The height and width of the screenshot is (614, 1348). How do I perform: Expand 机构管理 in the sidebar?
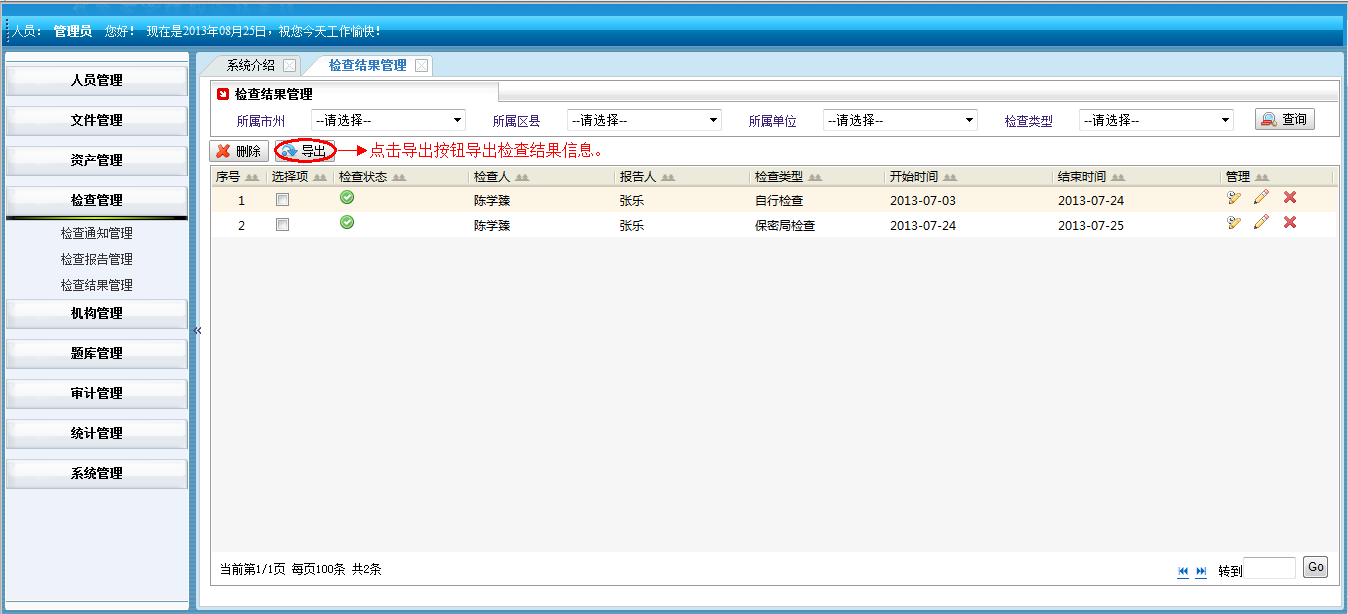coord(97,314)
